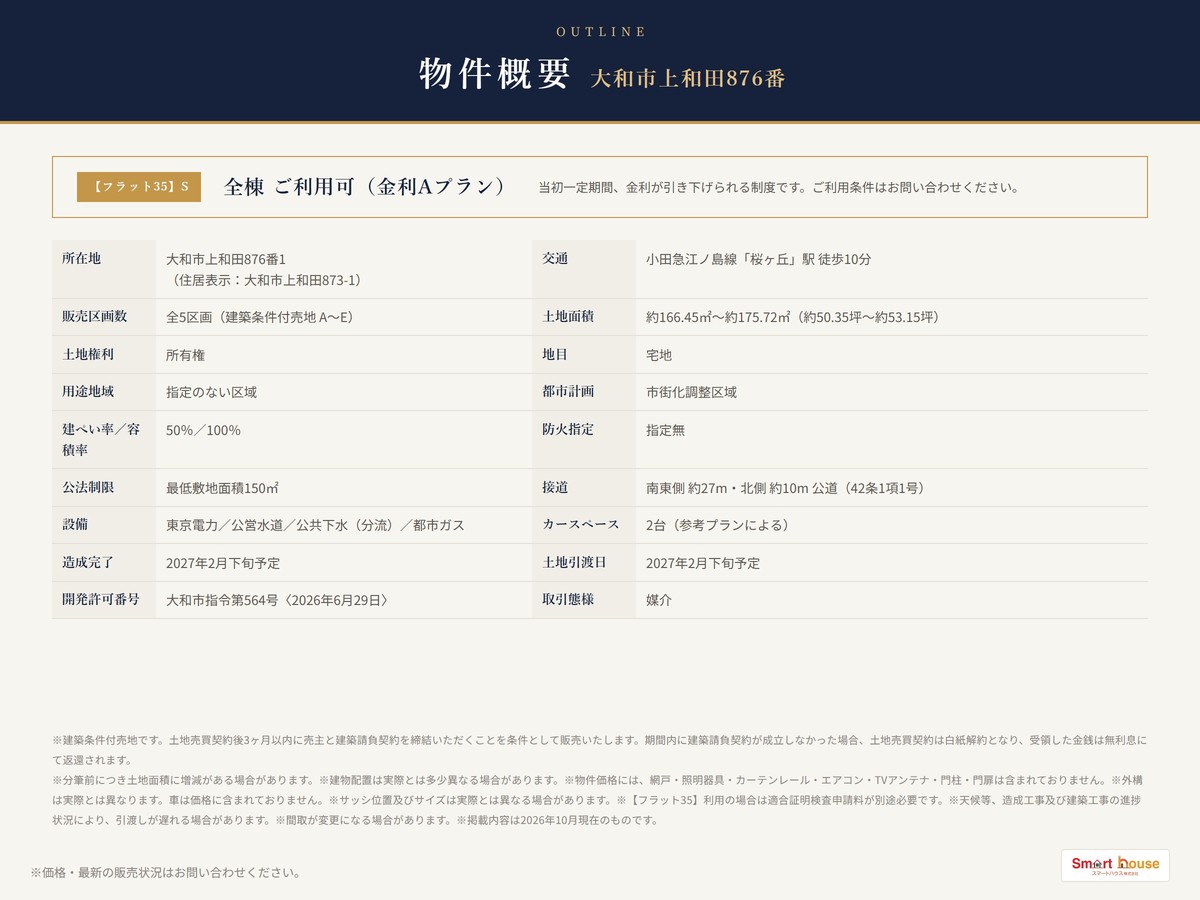
Task: Click the カースペース label
Action: click(581, 525)
